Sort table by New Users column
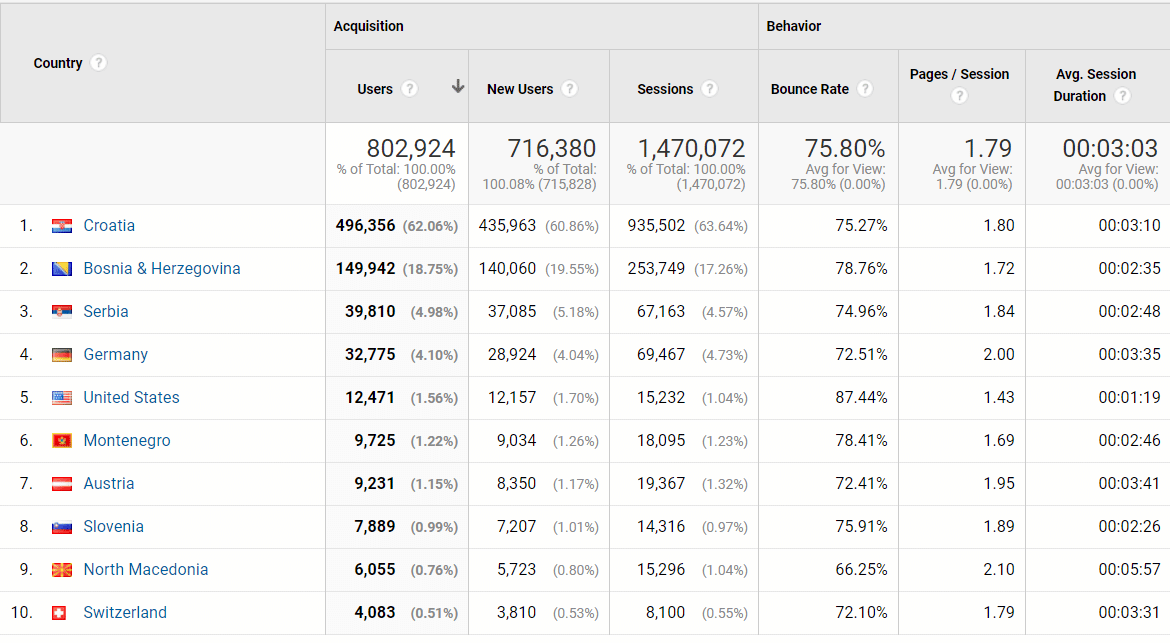This screenshot has height=643, width=1170. click(519, 89)
